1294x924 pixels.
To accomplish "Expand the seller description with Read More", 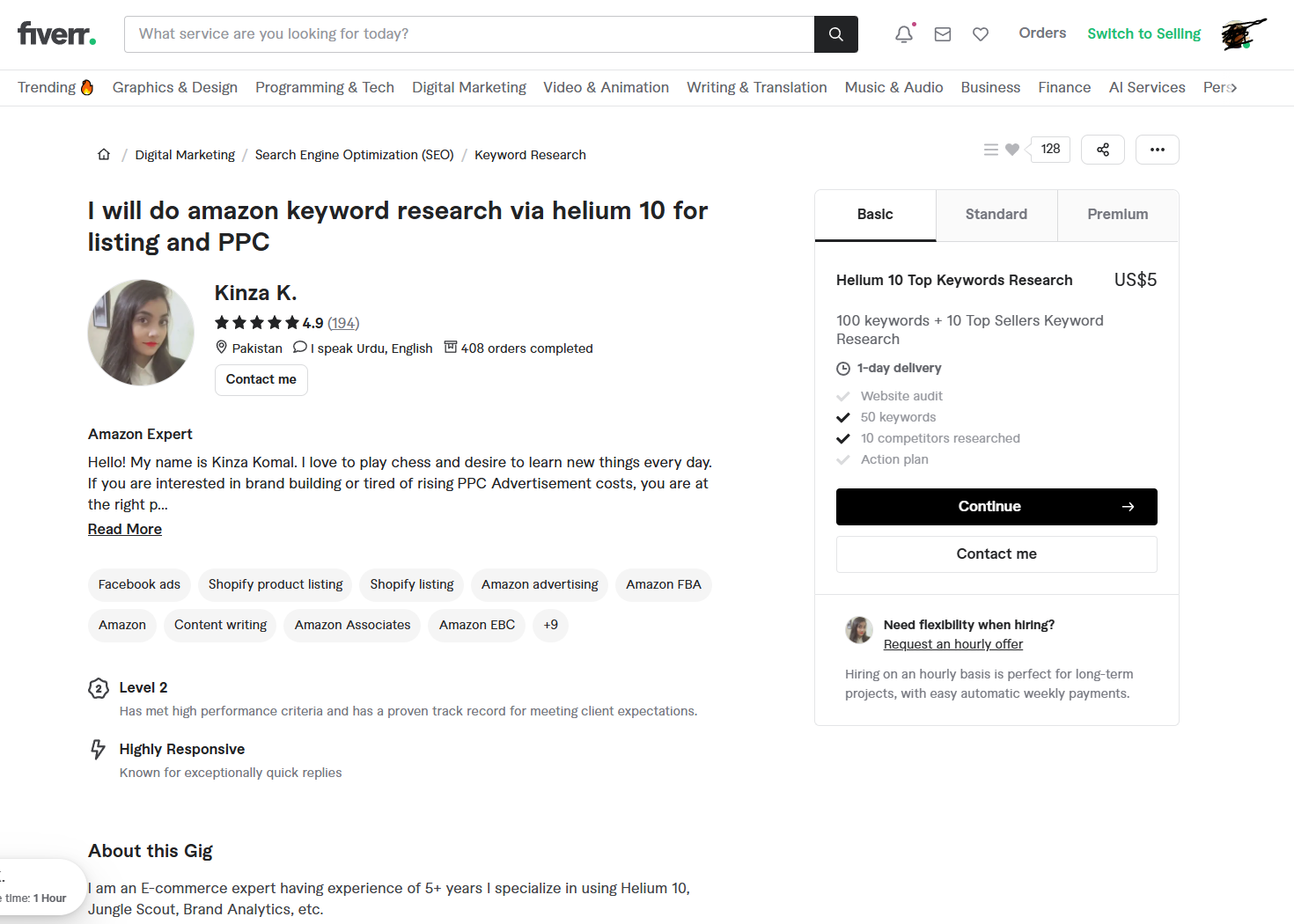I will (125, 529).
